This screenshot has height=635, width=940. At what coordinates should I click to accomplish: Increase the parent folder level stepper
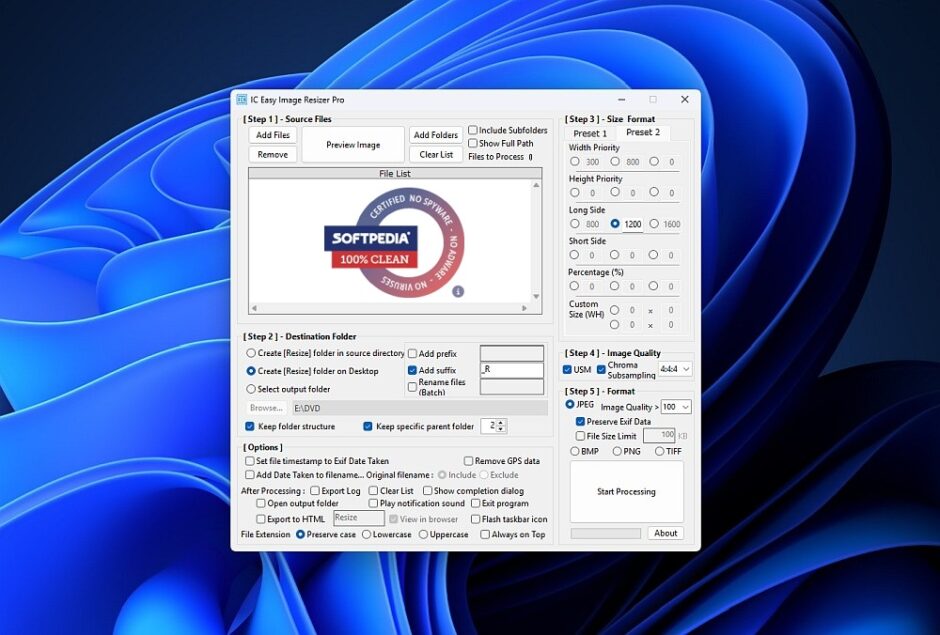[x=501, y=422]
